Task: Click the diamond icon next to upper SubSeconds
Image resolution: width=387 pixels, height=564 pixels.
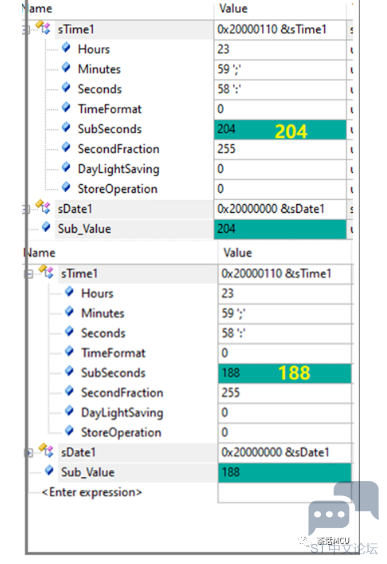Action: [66, 127]
